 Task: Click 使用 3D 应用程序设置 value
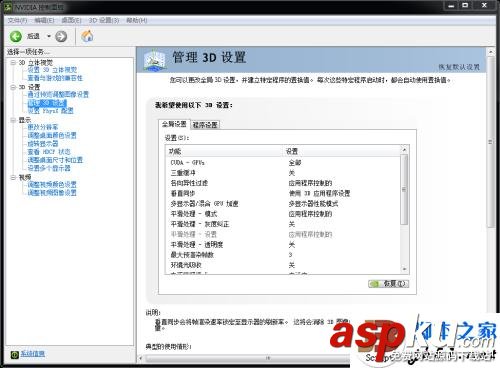click(319, 194)
